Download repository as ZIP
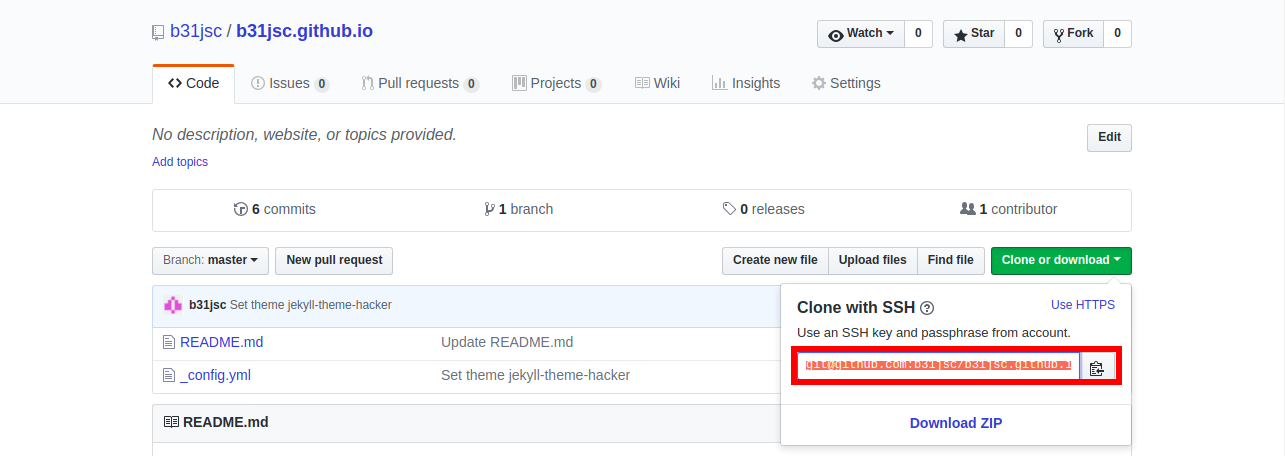The image size is (1285, 456). pos(956,423)
